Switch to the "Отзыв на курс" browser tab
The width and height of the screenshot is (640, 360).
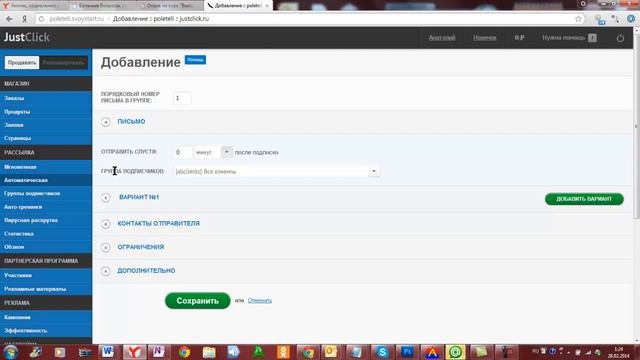[x=169, y=6]
